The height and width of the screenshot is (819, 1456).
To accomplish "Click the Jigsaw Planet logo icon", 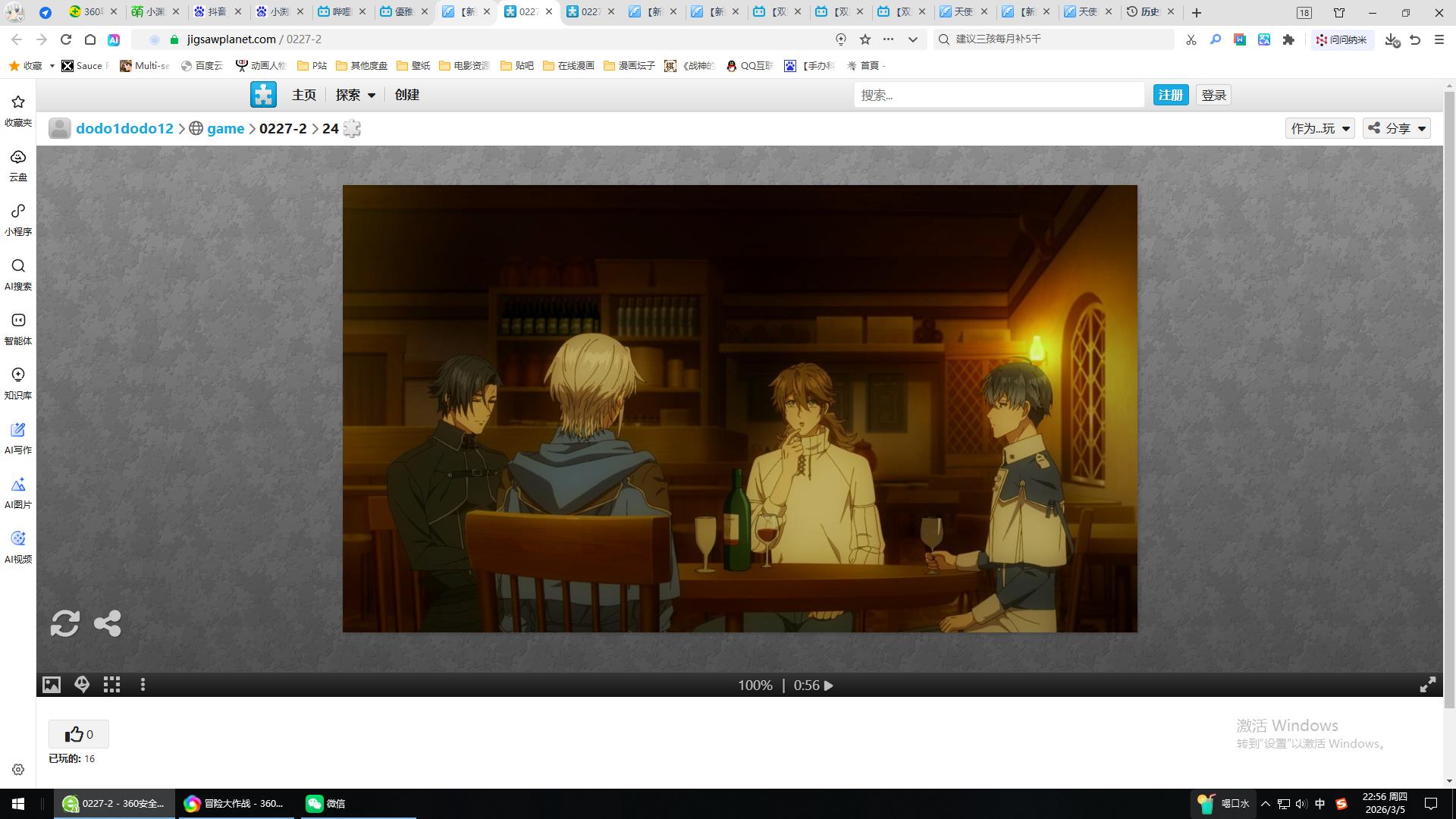I will 263,95.
